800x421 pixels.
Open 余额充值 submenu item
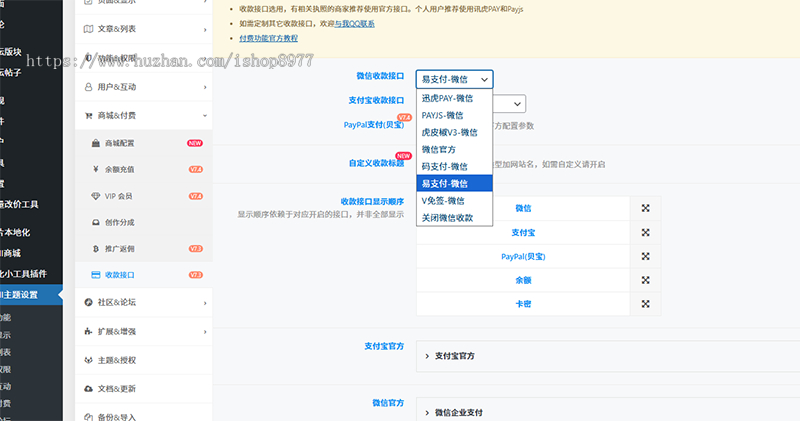[x=143, y=169]
